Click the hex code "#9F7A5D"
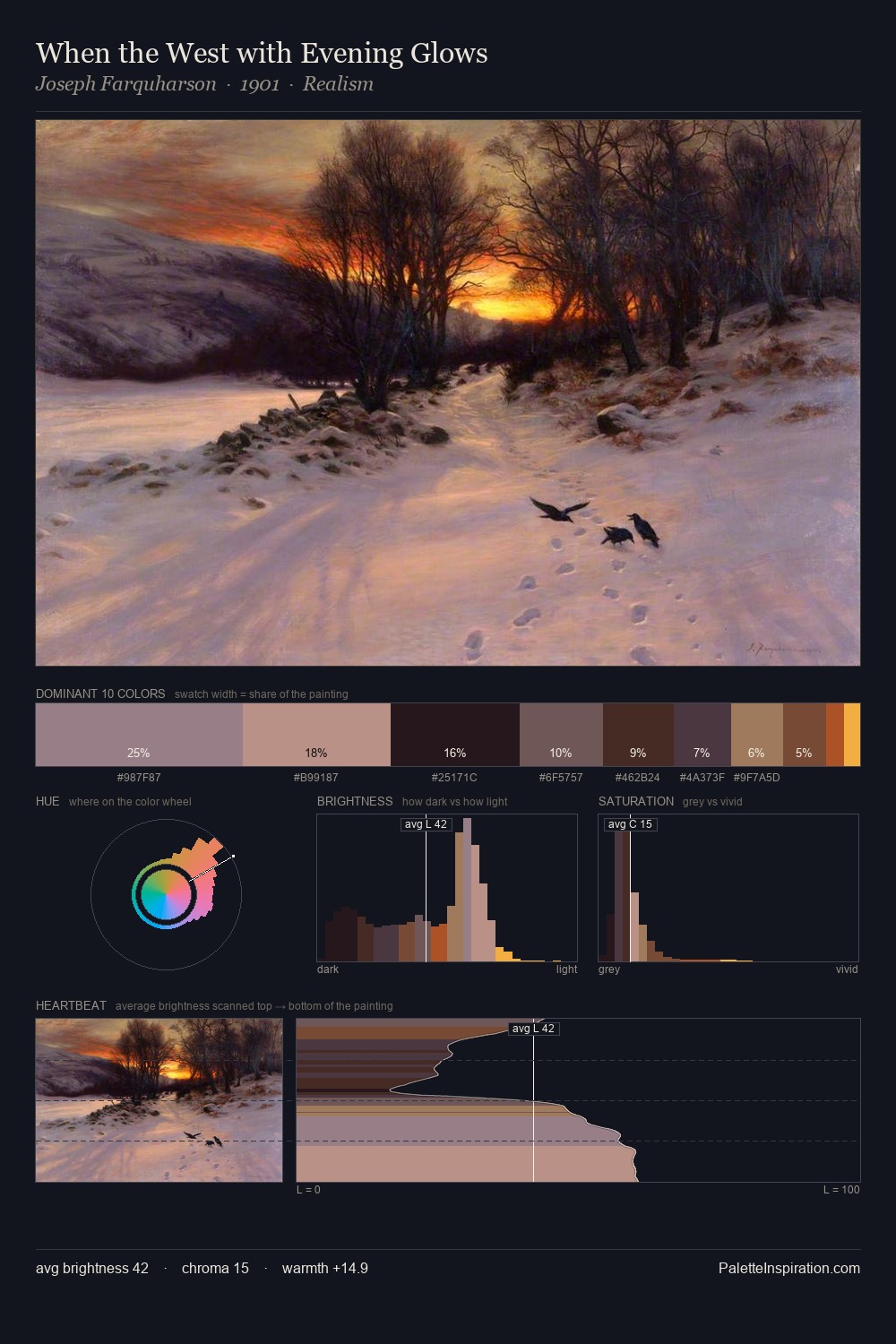 click(757, 778)
